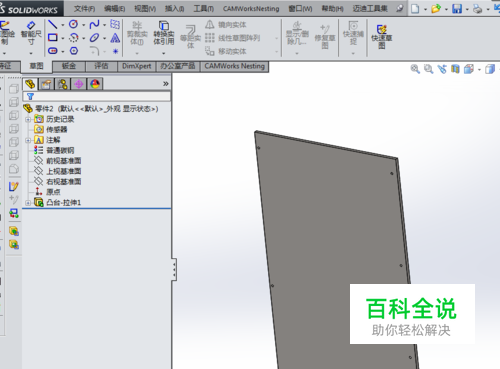Switch to the 办公室产品 tab

coord(178,66)
